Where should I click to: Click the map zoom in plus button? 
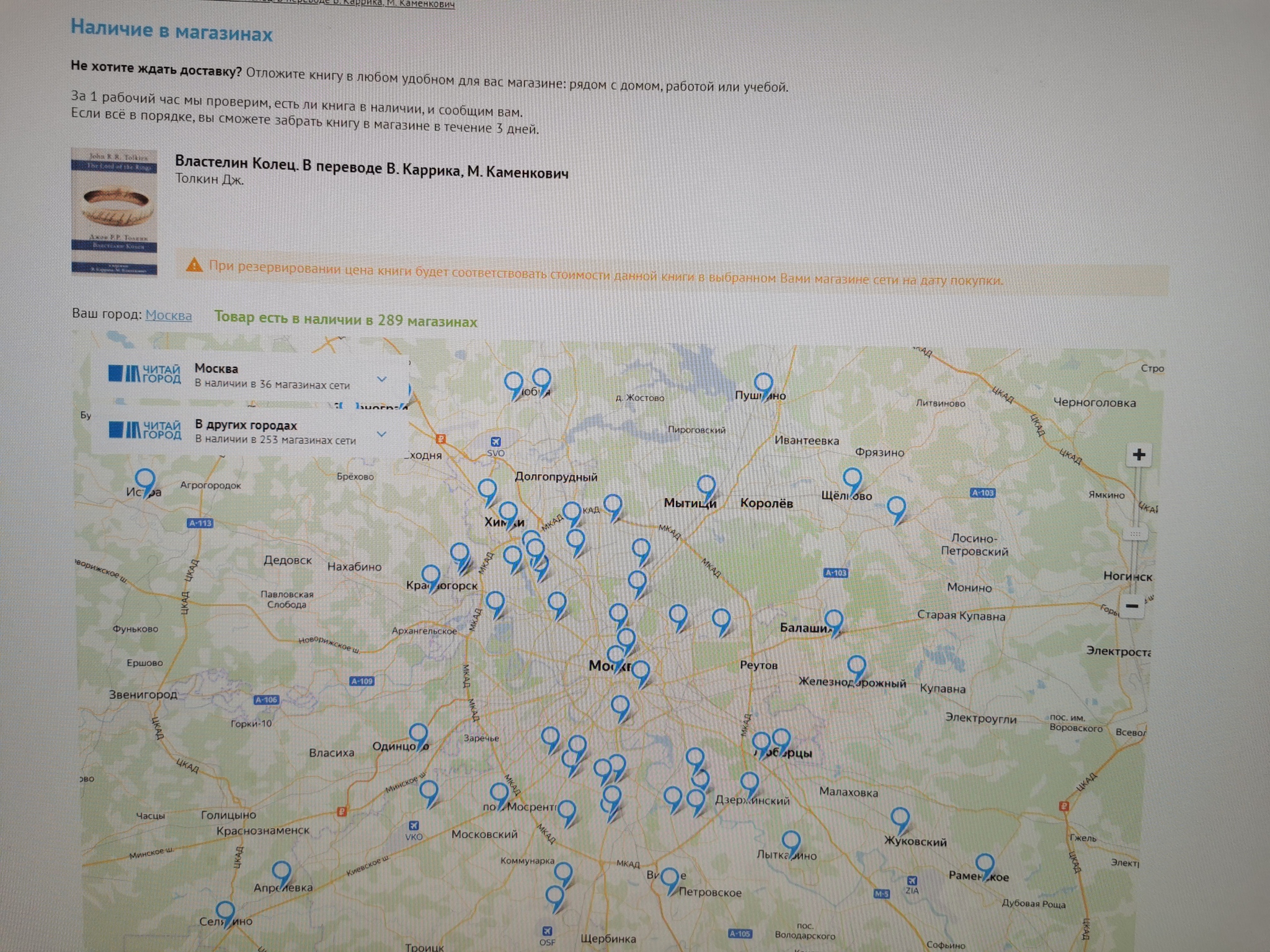[x=1139, y=455]
